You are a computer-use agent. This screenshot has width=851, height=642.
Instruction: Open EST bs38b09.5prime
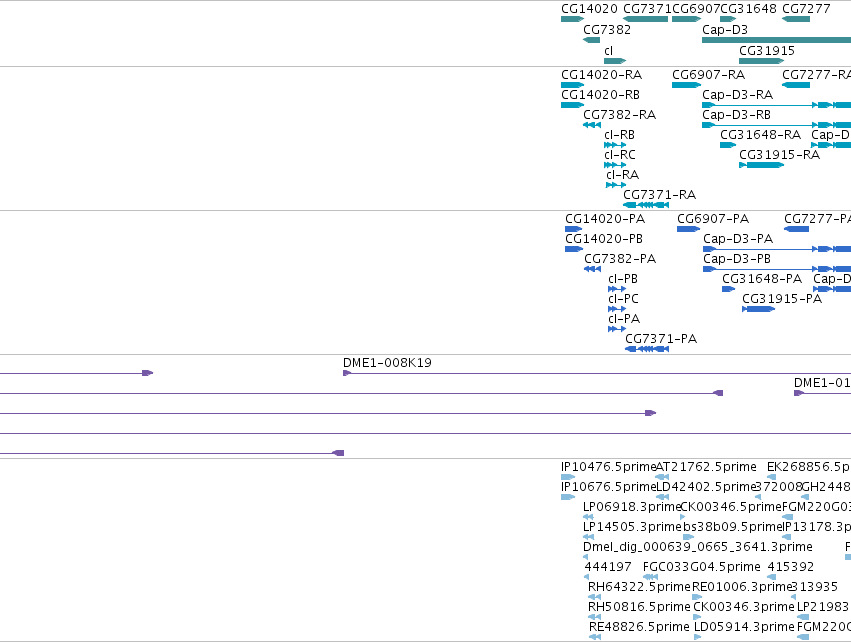[x=688, y=538]
